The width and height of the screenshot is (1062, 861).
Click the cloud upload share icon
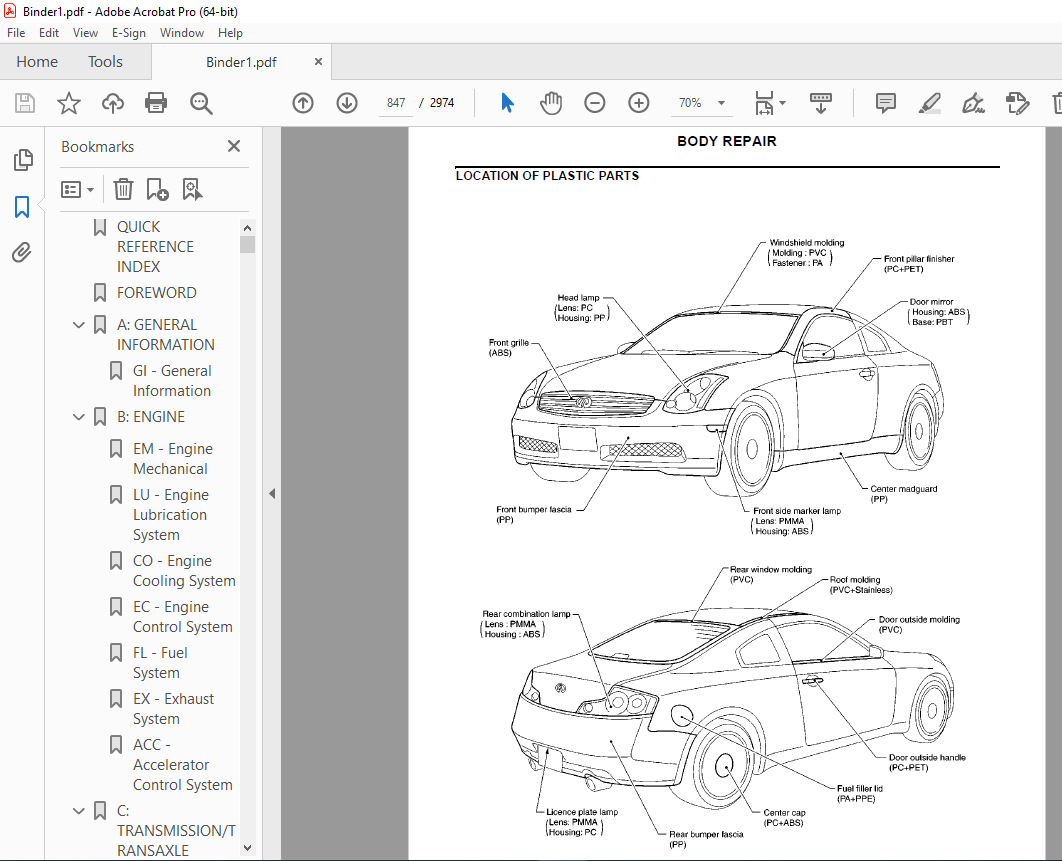pyautogui.click(x=112, y=103)
